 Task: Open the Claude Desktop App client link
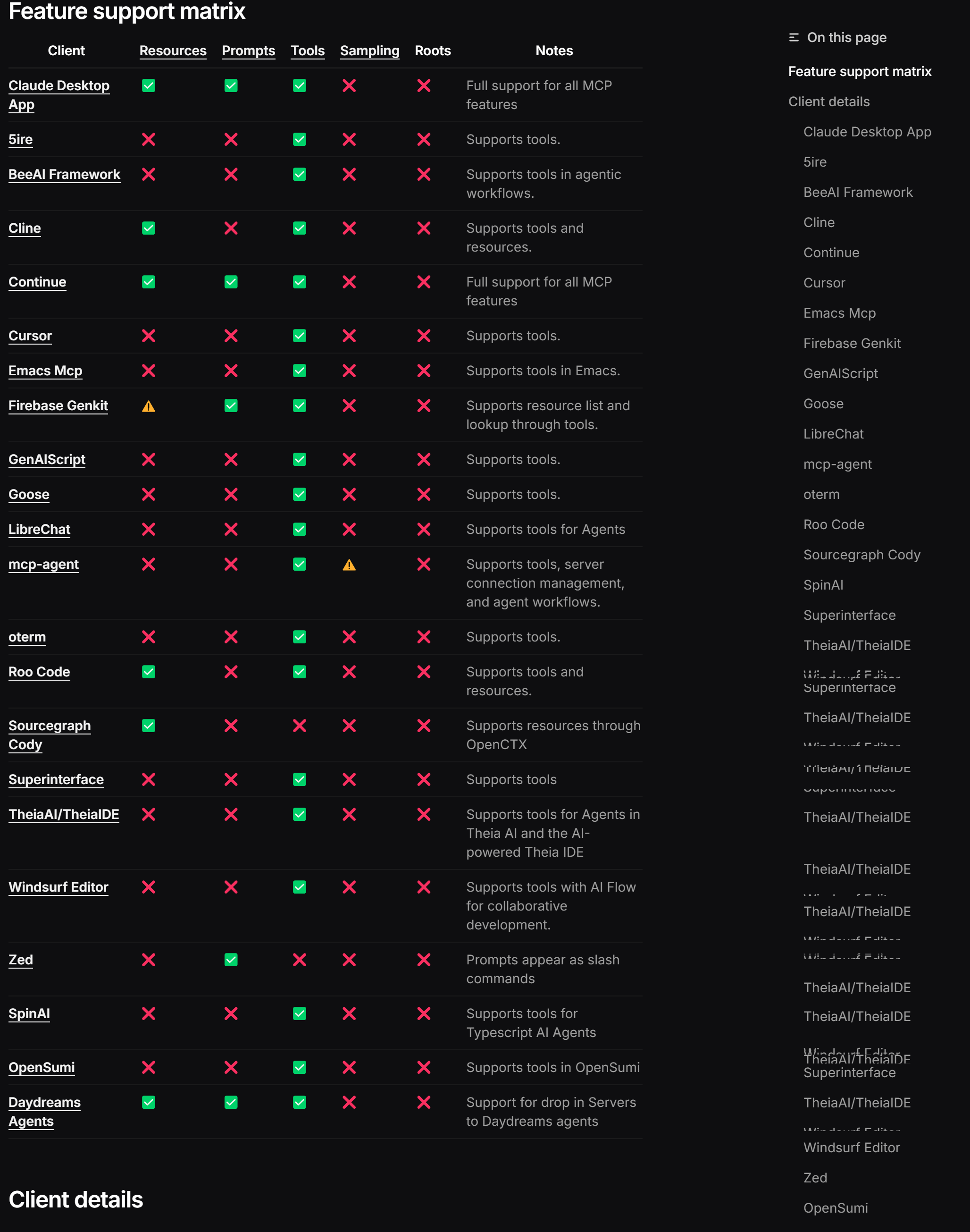(59, 95)
